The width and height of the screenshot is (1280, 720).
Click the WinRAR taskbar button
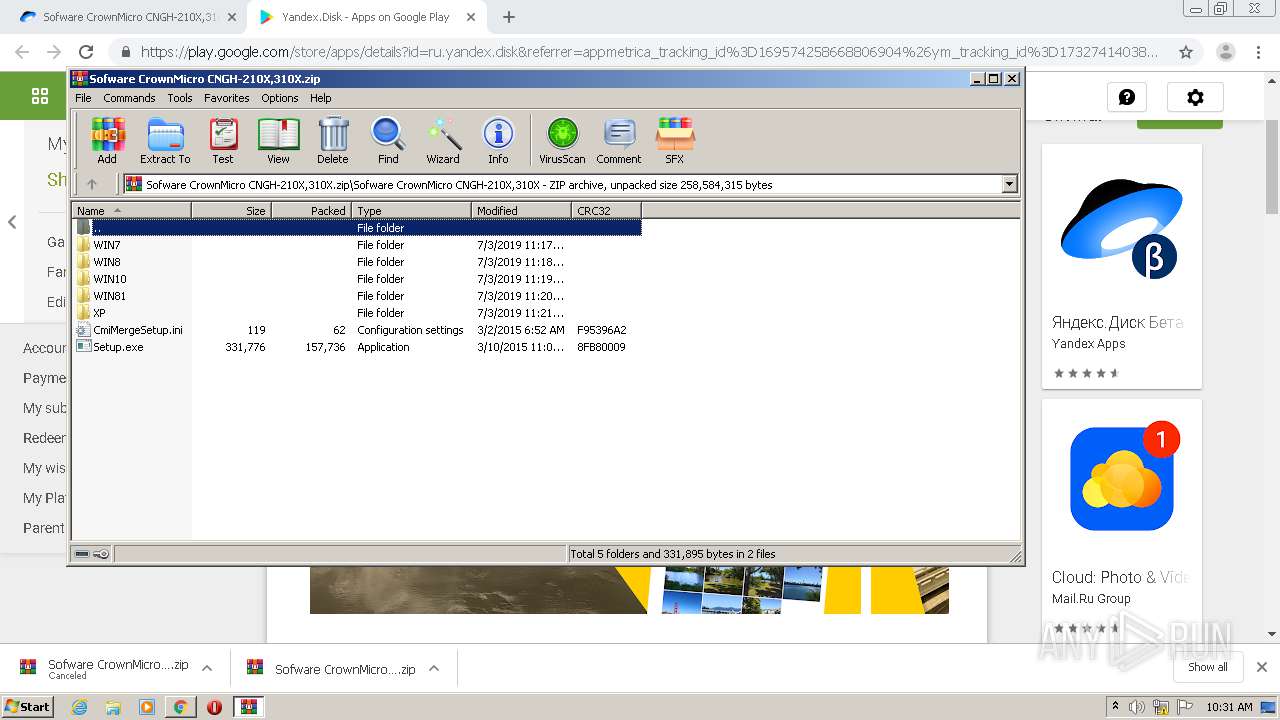click(248, 707)
